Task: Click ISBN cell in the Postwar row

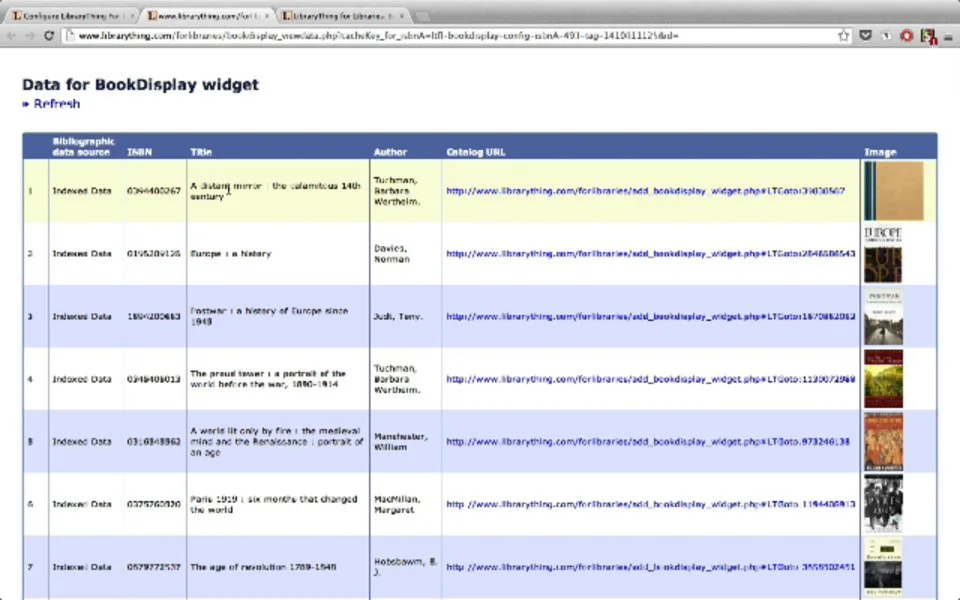Action: (154, 317)
